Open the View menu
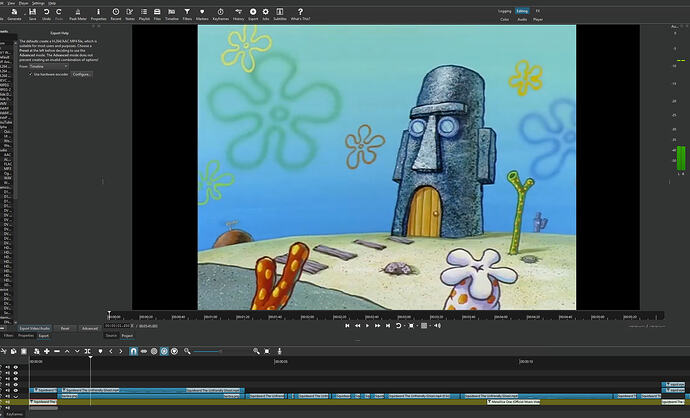690x418 pixels. (x=11, y=3)
